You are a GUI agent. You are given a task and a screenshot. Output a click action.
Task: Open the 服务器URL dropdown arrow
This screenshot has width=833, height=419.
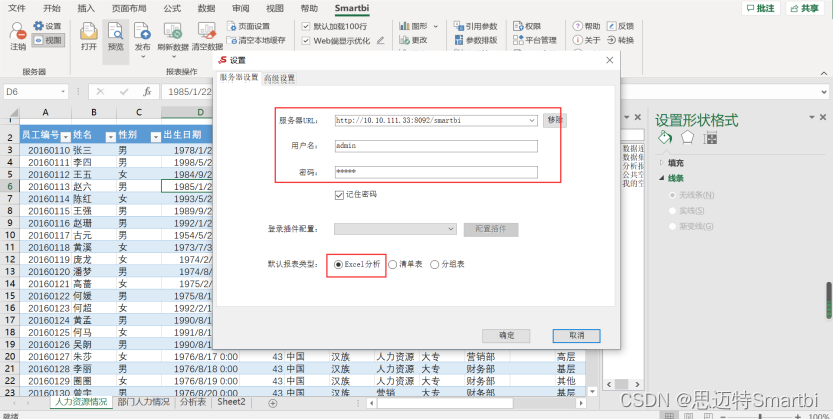point(532,121)
